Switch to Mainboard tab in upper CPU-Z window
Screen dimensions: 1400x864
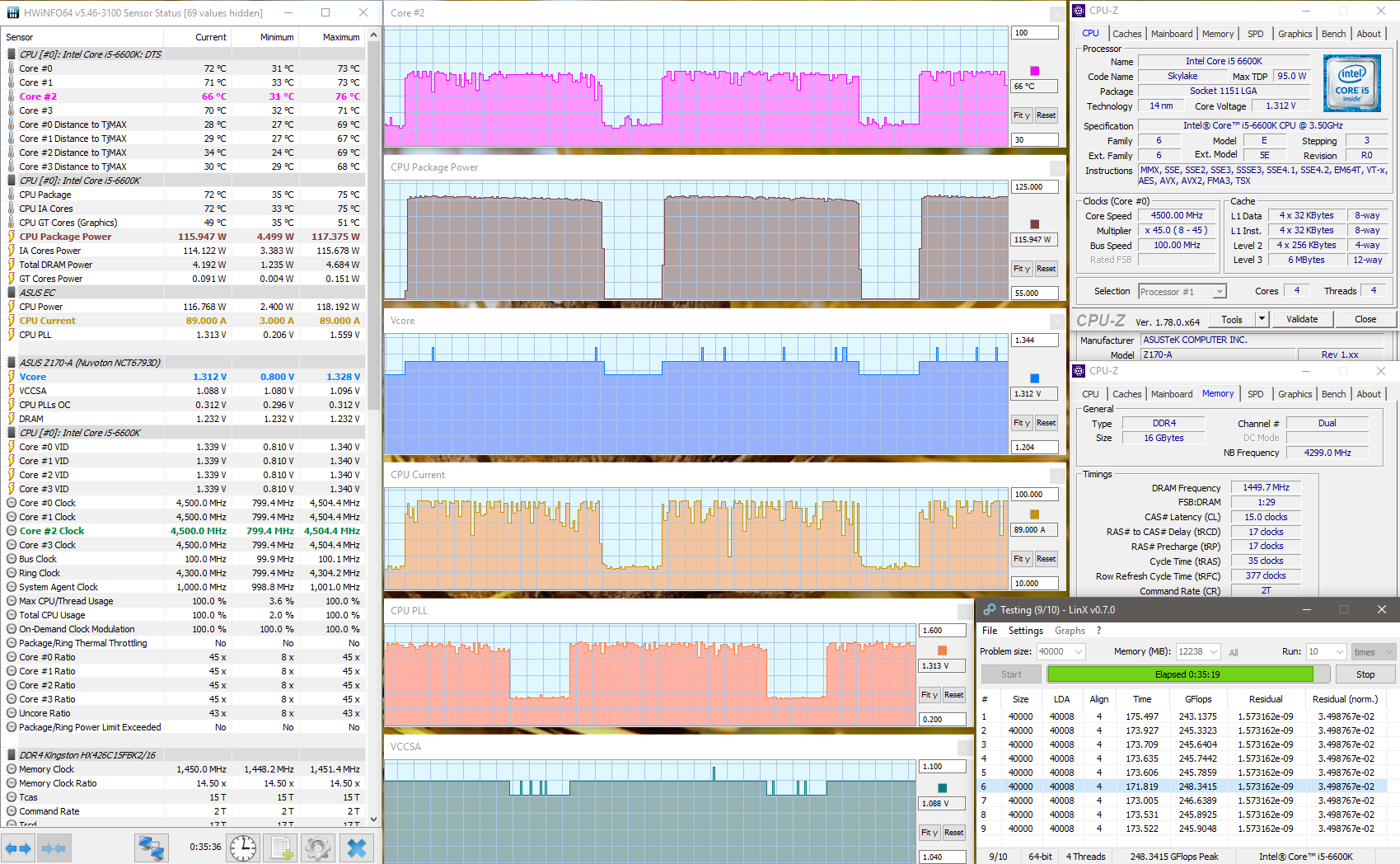click(x=1172, y=34)
